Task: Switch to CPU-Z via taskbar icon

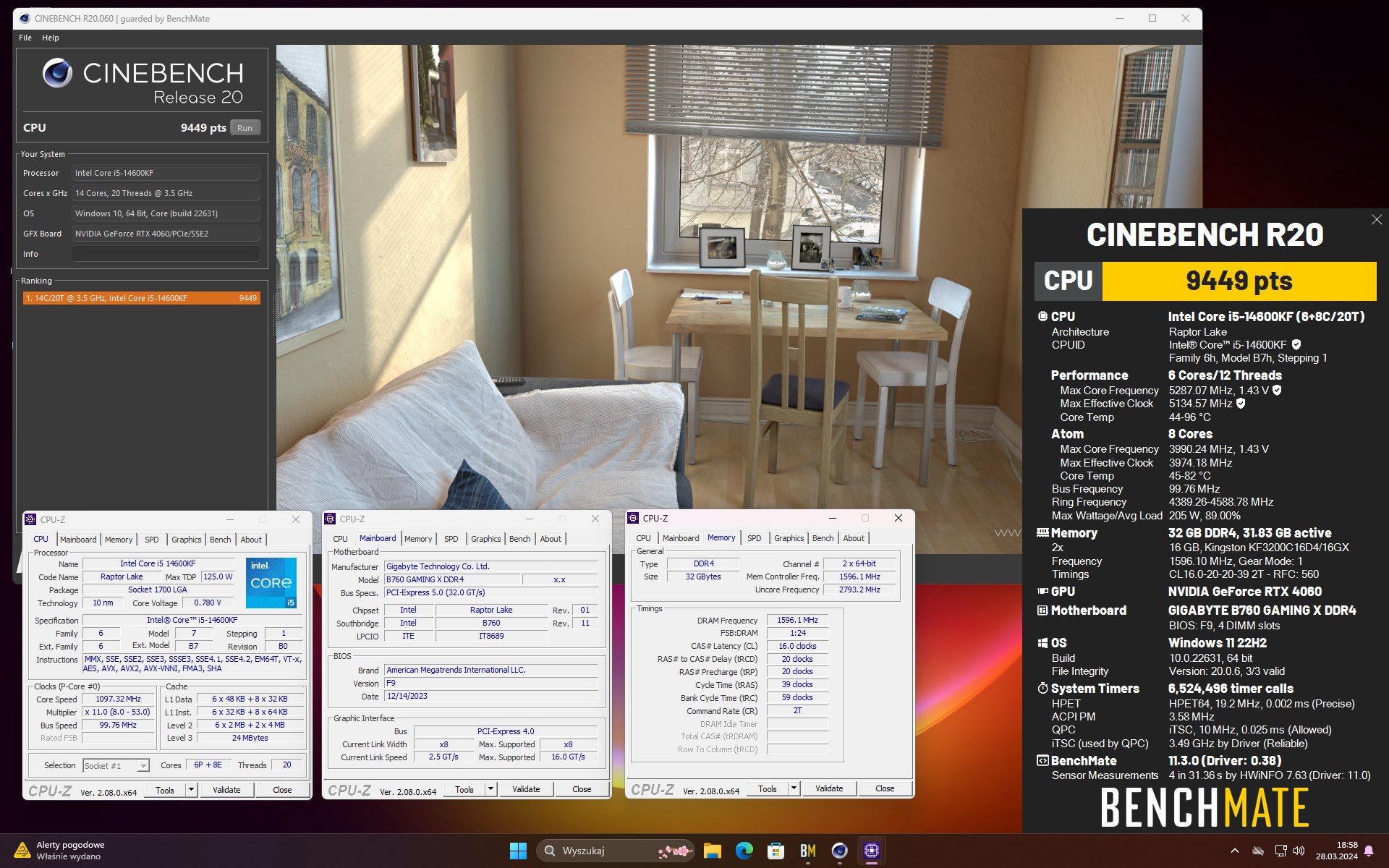Action: [x=872, y=851]
